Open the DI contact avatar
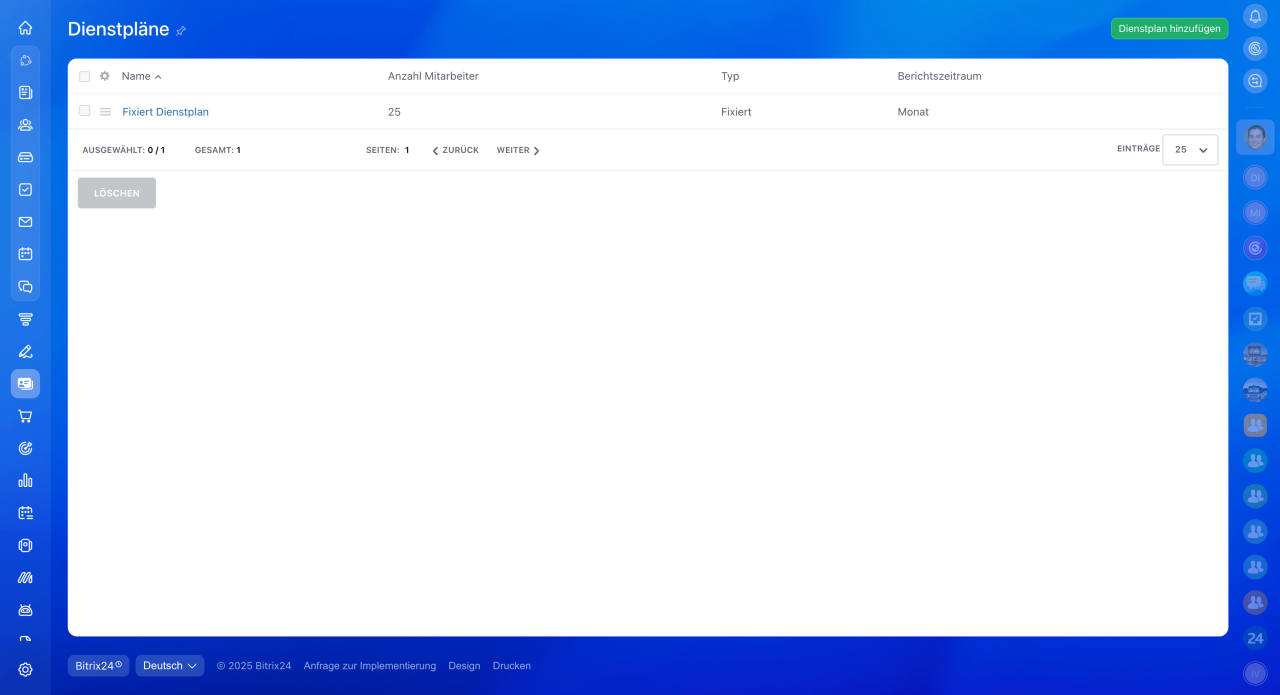This screenshot has width=1280, height=695. coord(1255,177)
